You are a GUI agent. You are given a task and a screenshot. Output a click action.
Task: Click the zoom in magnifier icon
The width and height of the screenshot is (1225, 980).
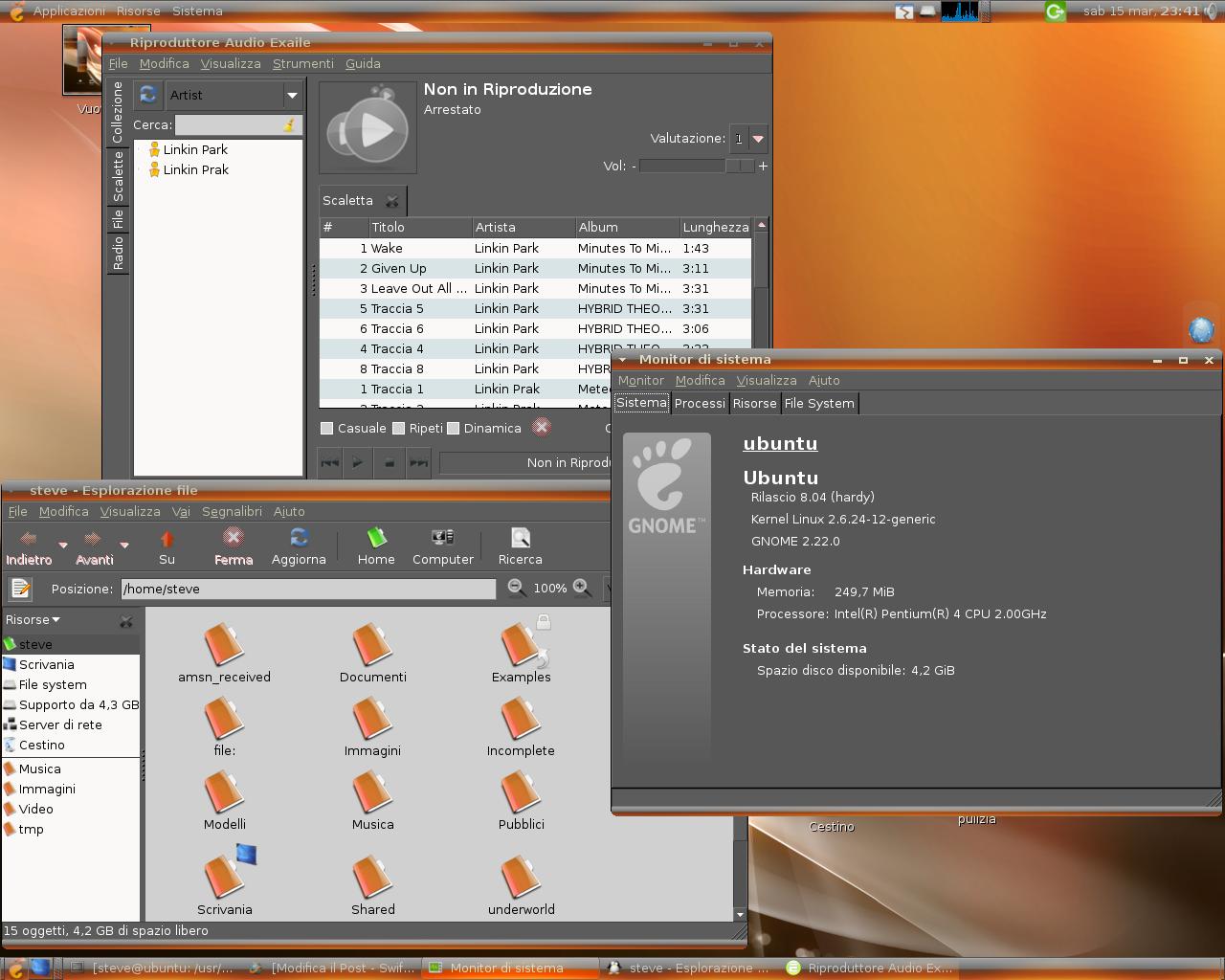tap(581, 588)
